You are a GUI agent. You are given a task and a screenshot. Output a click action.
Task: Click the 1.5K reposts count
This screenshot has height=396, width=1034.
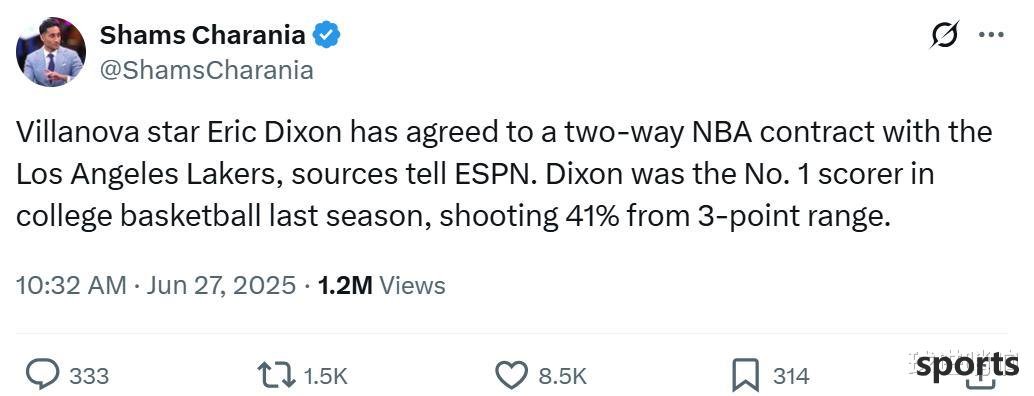pos(325,376)
